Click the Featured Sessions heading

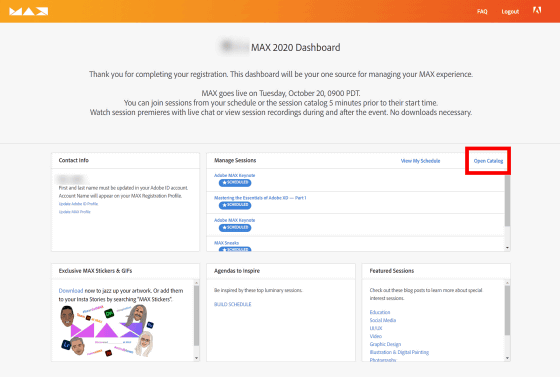391,271
